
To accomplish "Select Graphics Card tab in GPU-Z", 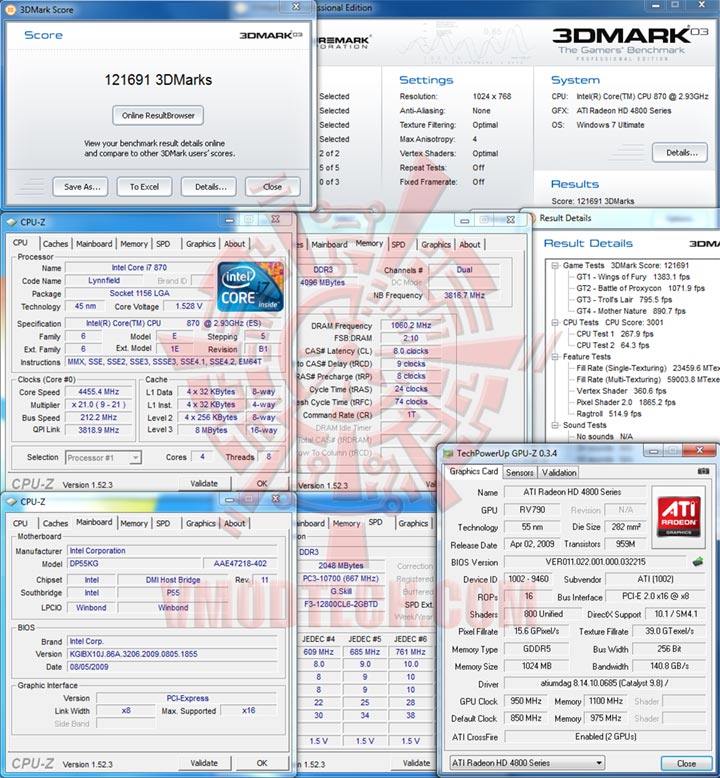I will (473, 471).
